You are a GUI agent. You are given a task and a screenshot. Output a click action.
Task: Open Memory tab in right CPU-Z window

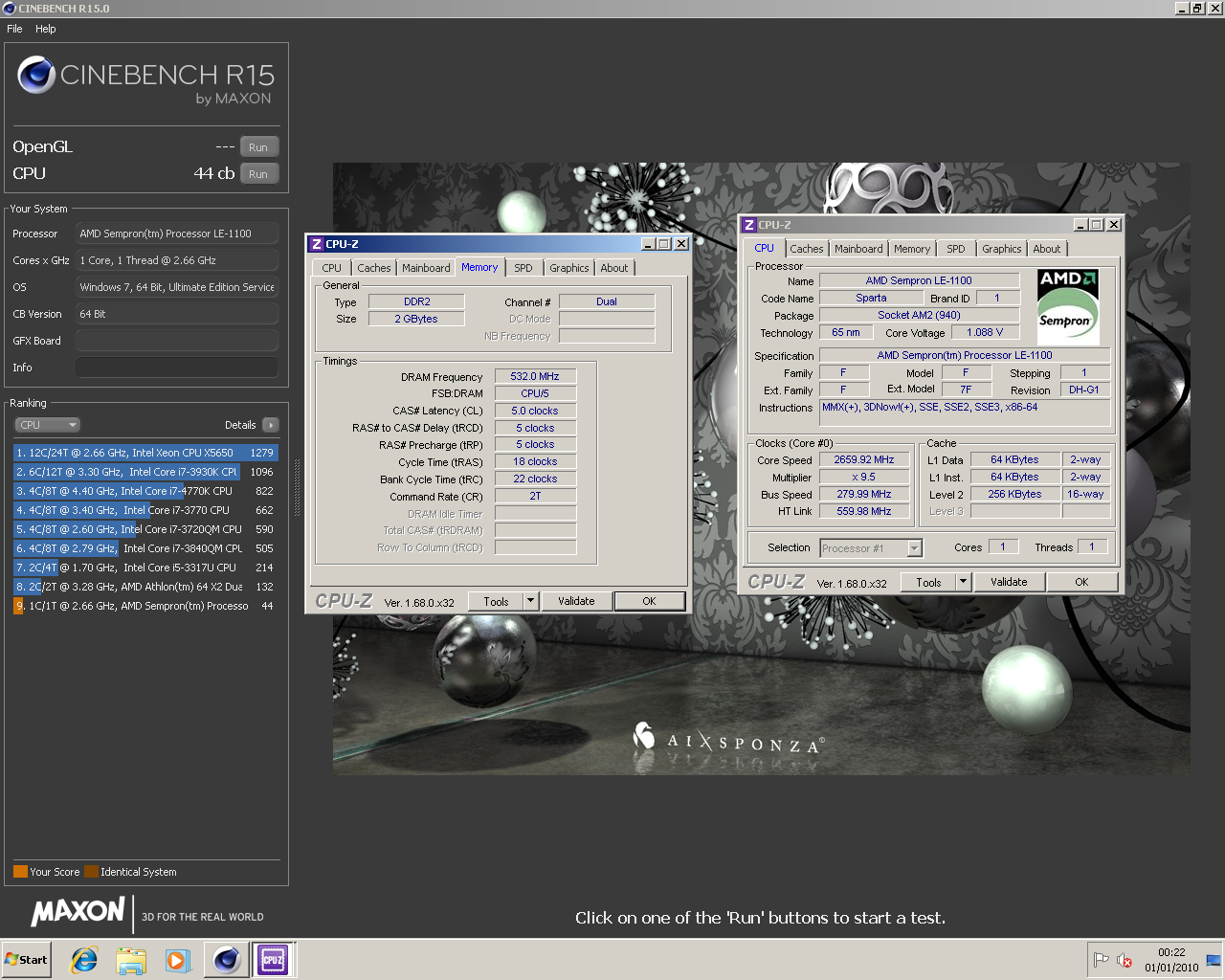point(912,249)
